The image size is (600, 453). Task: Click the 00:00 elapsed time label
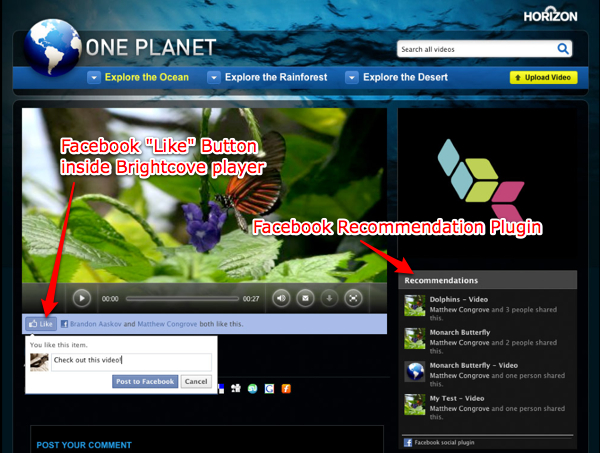tap(110, 299)
